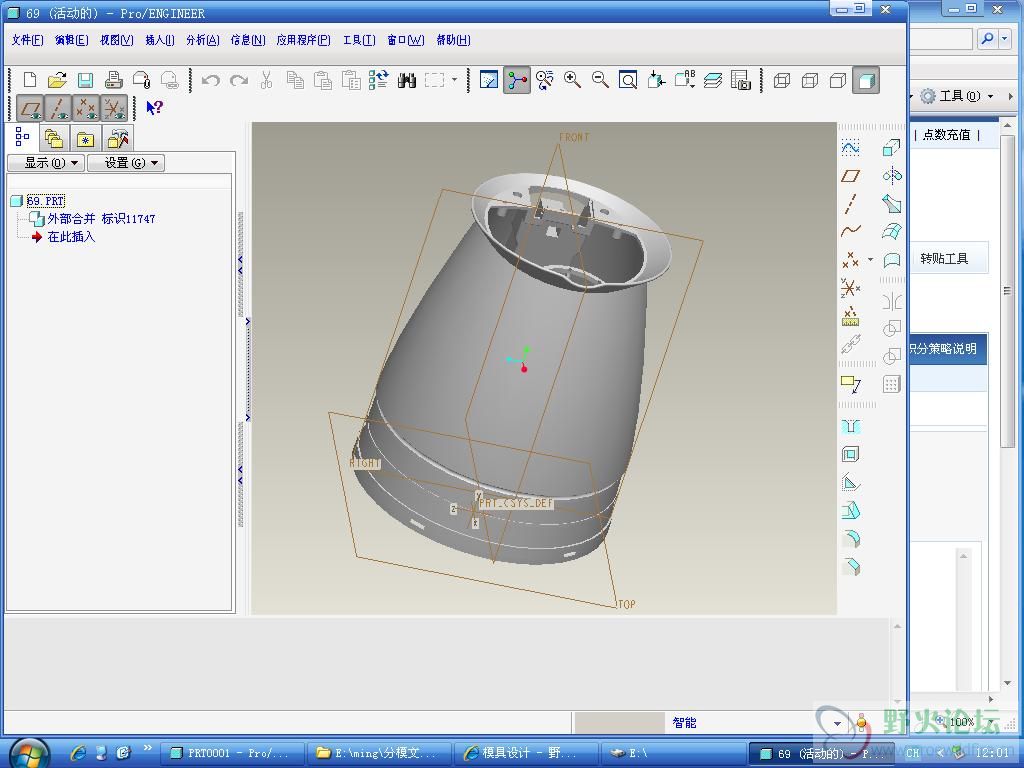Switch to shaded display style

pyautogui.click(x=866, y=80)
